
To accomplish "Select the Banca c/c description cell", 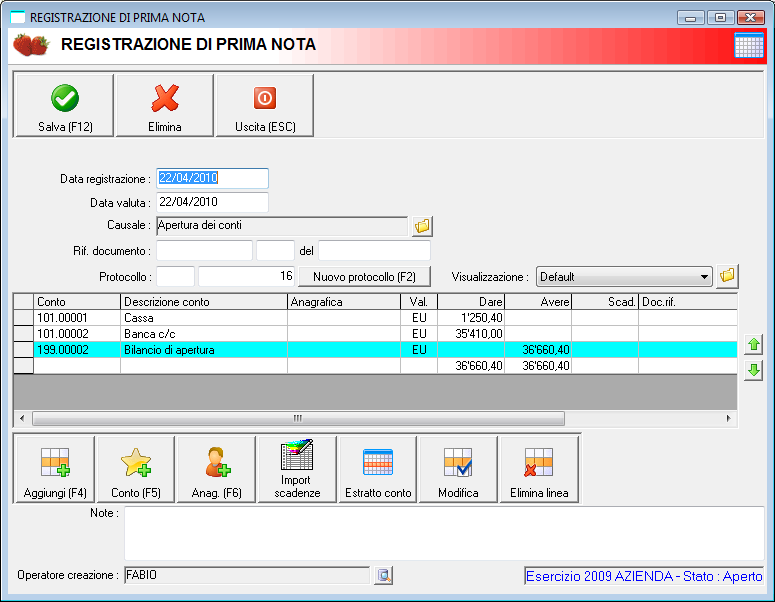I will click(204, 334).
